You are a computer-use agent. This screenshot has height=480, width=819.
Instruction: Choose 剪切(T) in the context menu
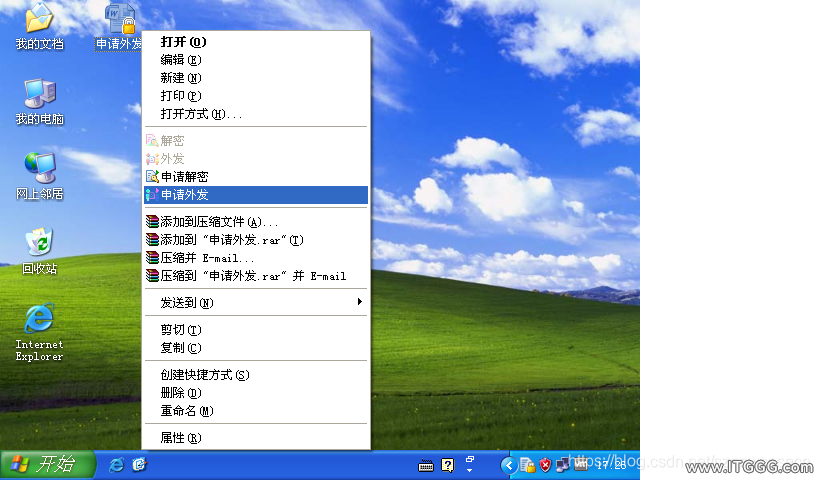click(x=256, y=330)
